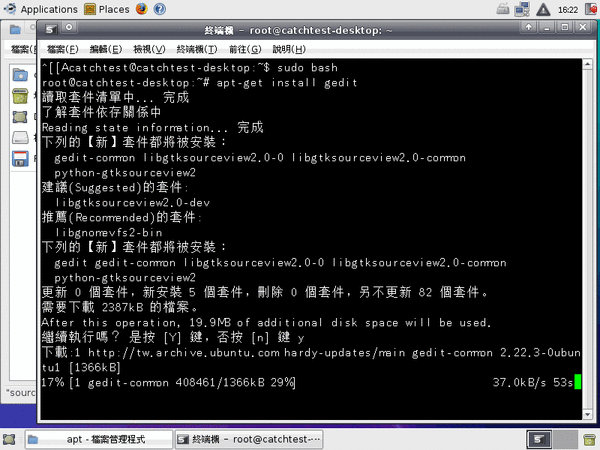Viewport: 600px width, 450px height.
Task: Click the 'libgnomevfs2-bin' recommended package text
Action: tap(109, 232)
